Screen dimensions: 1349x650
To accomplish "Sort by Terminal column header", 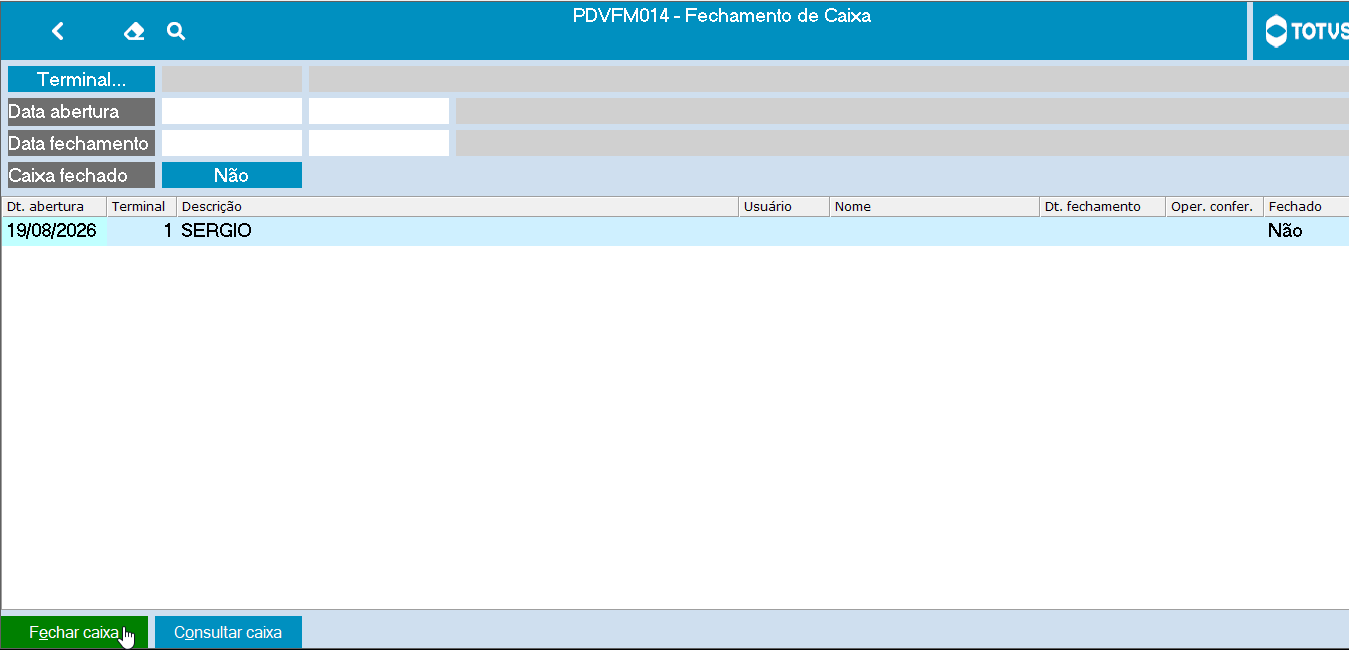I will click(141, 206).
